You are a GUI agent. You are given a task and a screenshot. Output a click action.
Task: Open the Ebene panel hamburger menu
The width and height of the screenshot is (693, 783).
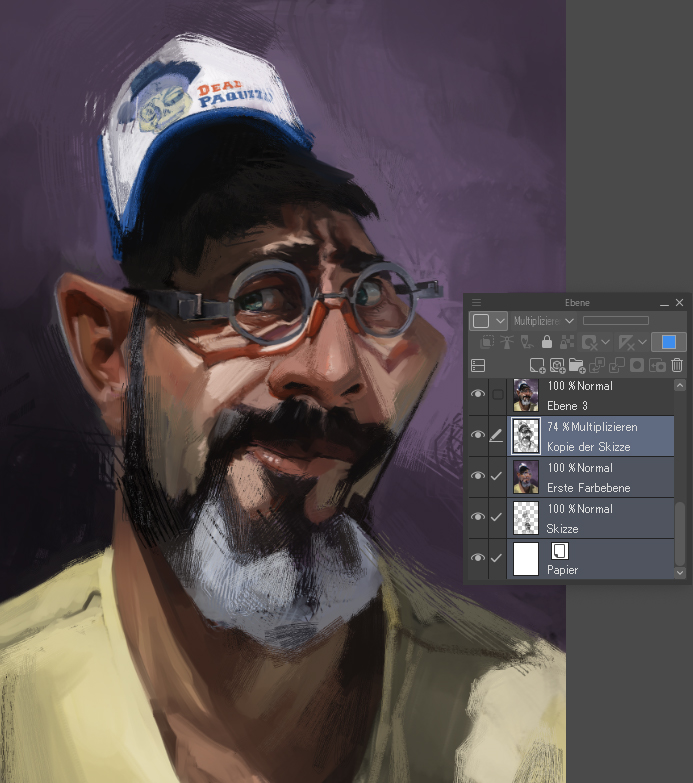(476, 302)
